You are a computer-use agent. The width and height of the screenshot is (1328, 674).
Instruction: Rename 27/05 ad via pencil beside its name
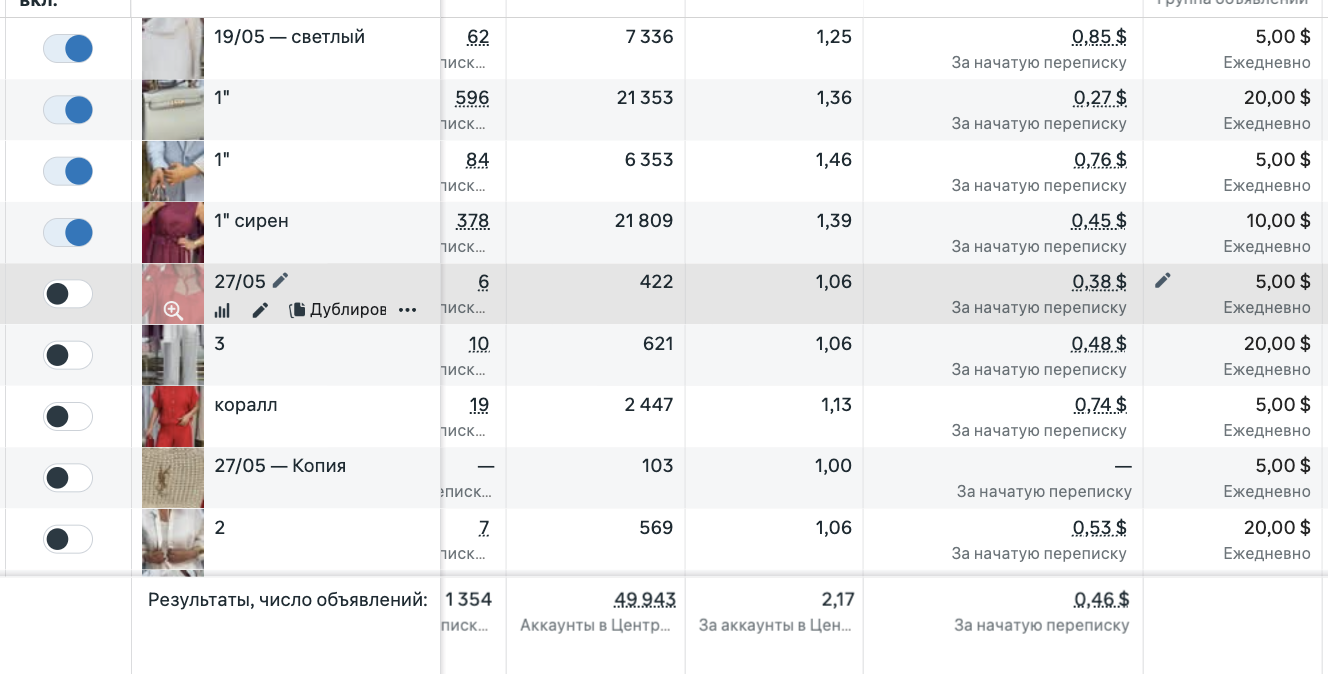point(280,281)
